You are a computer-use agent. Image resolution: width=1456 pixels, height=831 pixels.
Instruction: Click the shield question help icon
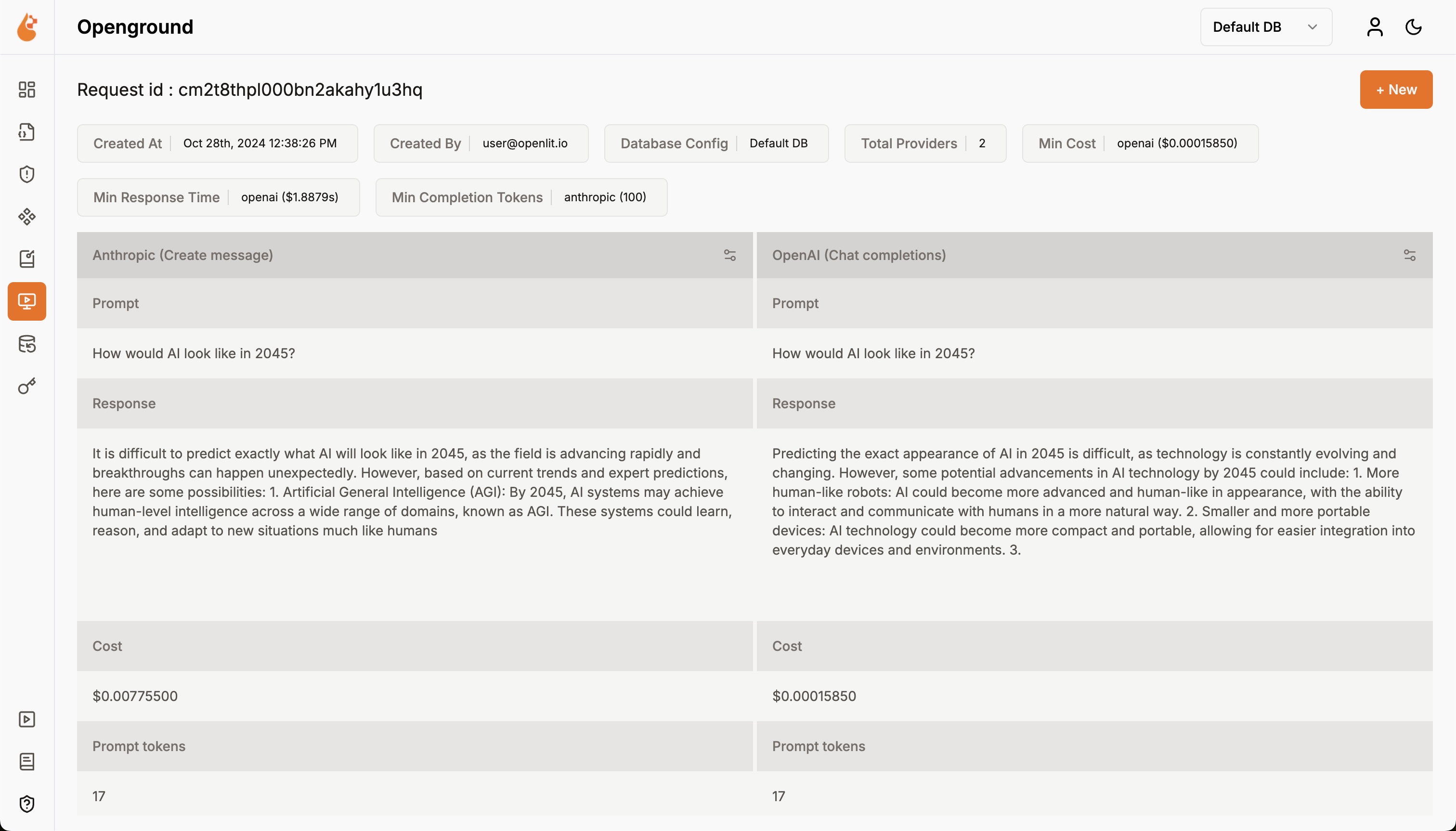point(27,804)
